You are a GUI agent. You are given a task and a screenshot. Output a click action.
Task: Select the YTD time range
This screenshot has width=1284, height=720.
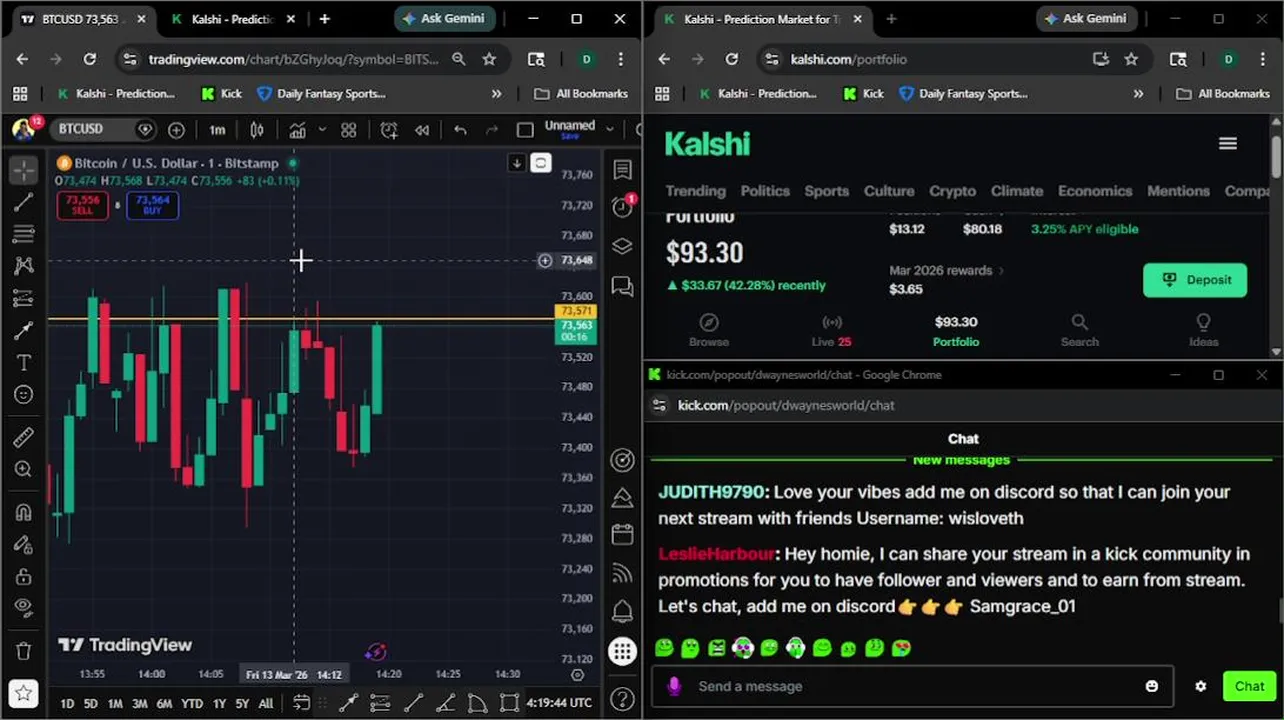tap(192, 704)
